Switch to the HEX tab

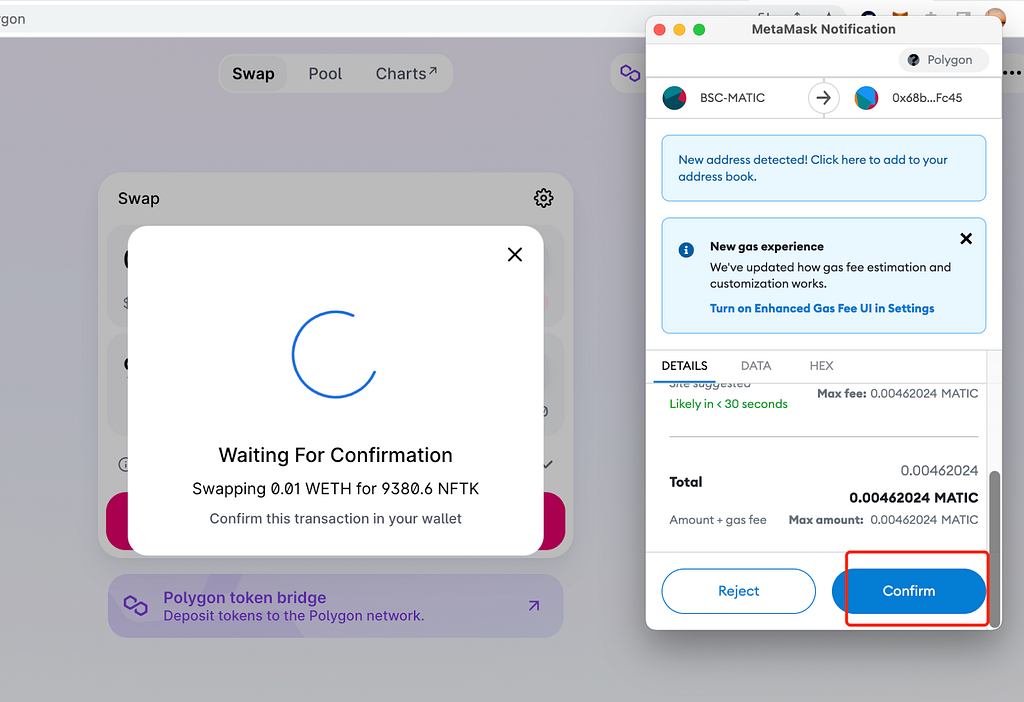(x=821, y=366)
